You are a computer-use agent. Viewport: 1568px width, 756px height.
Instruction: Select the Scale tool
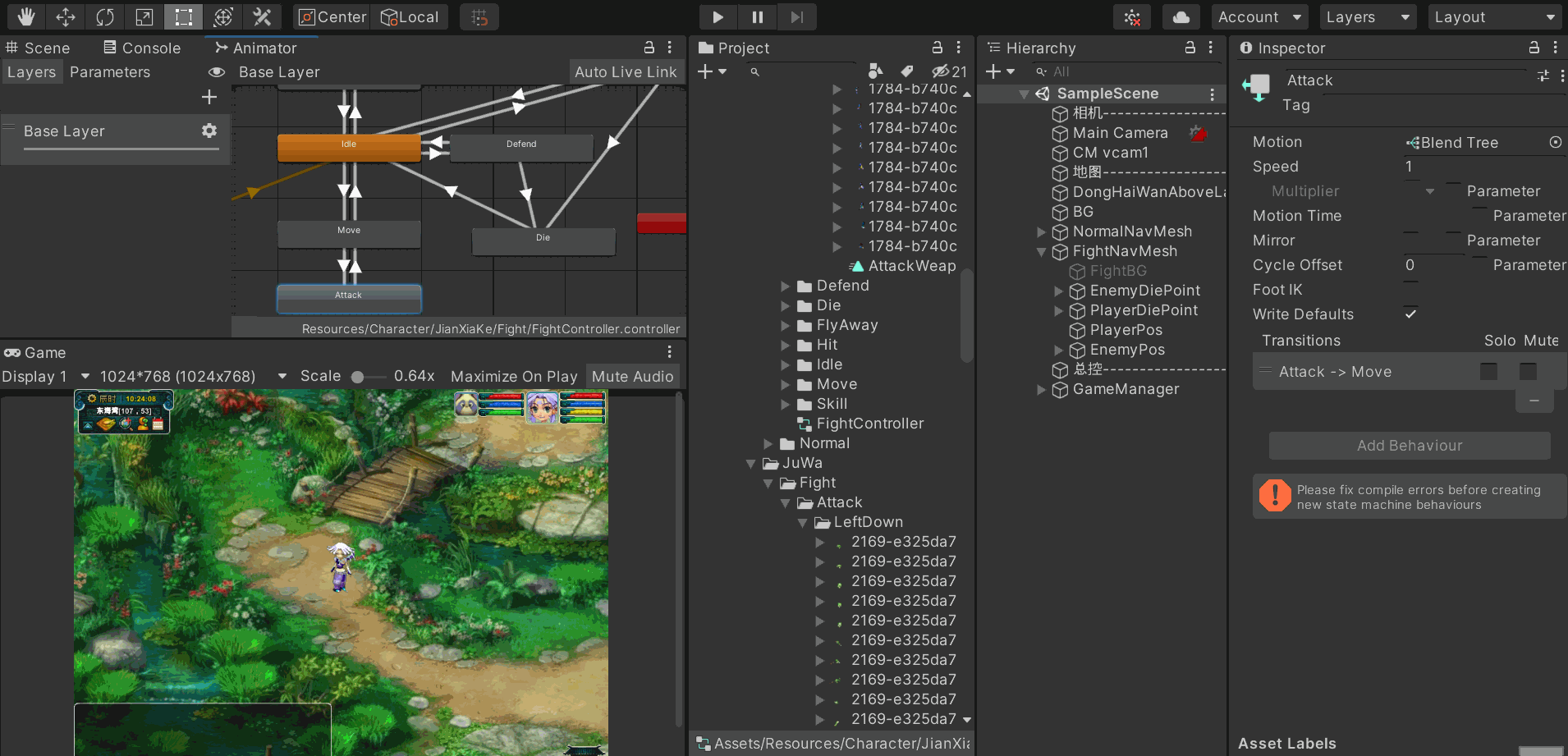[x=144, y=16]
